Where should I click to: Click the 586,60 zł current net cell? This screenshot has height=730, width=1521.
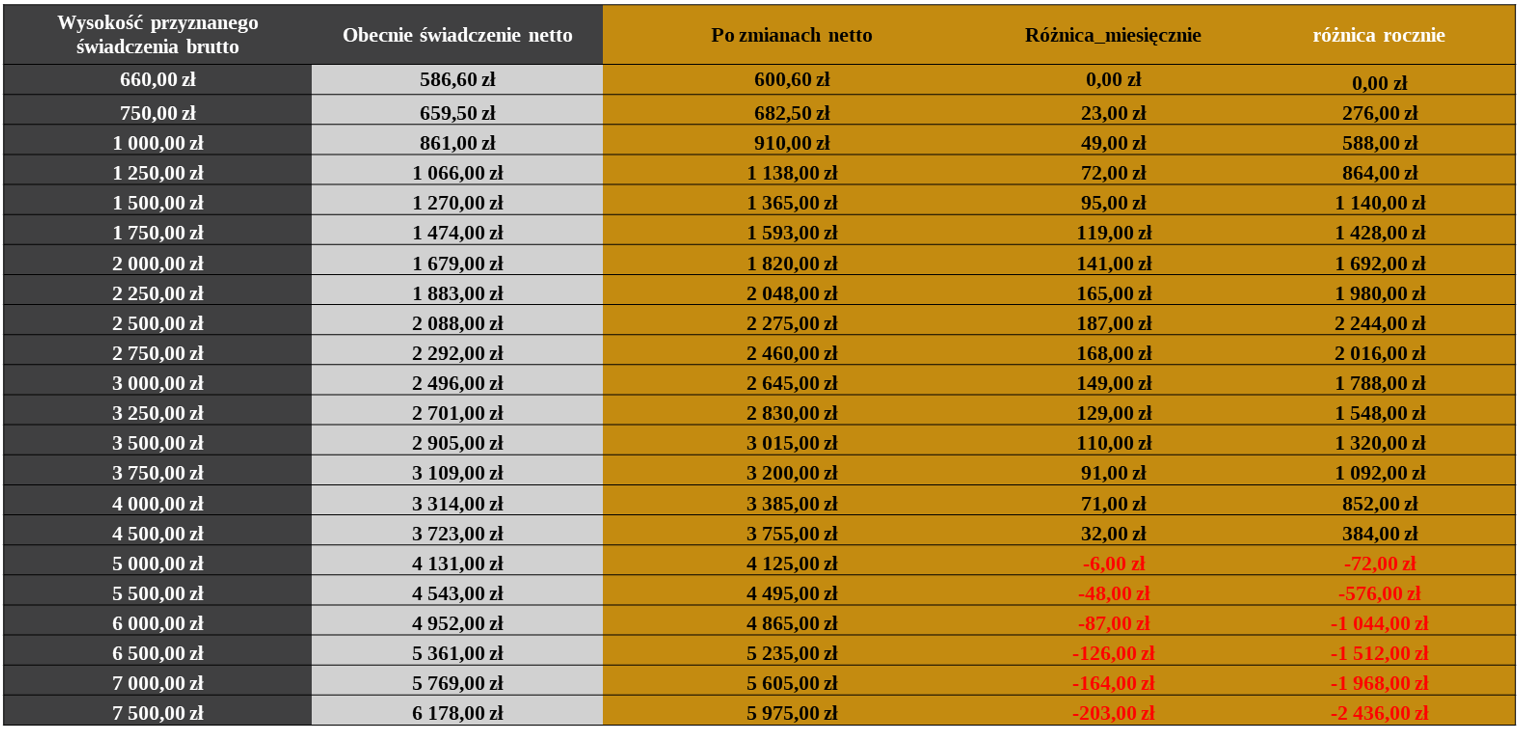click(457, 80)
